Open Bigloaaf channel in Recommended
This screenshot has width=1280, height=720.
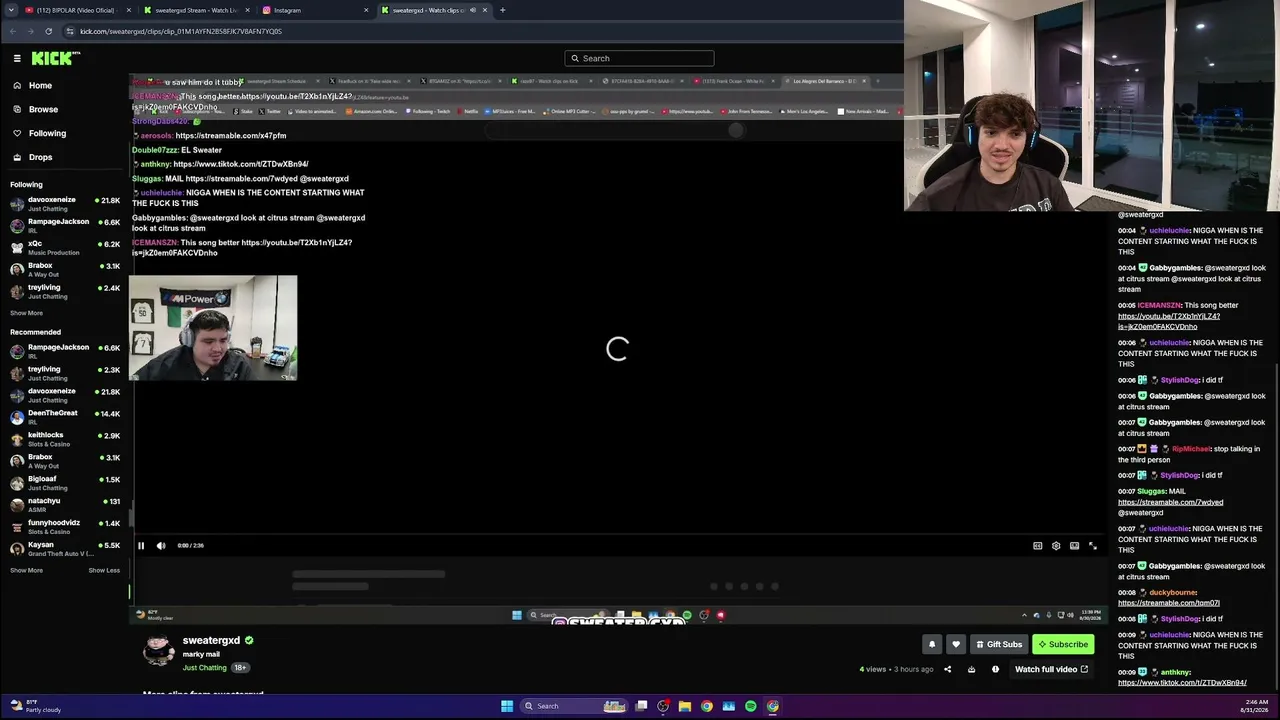coord(65,482)
